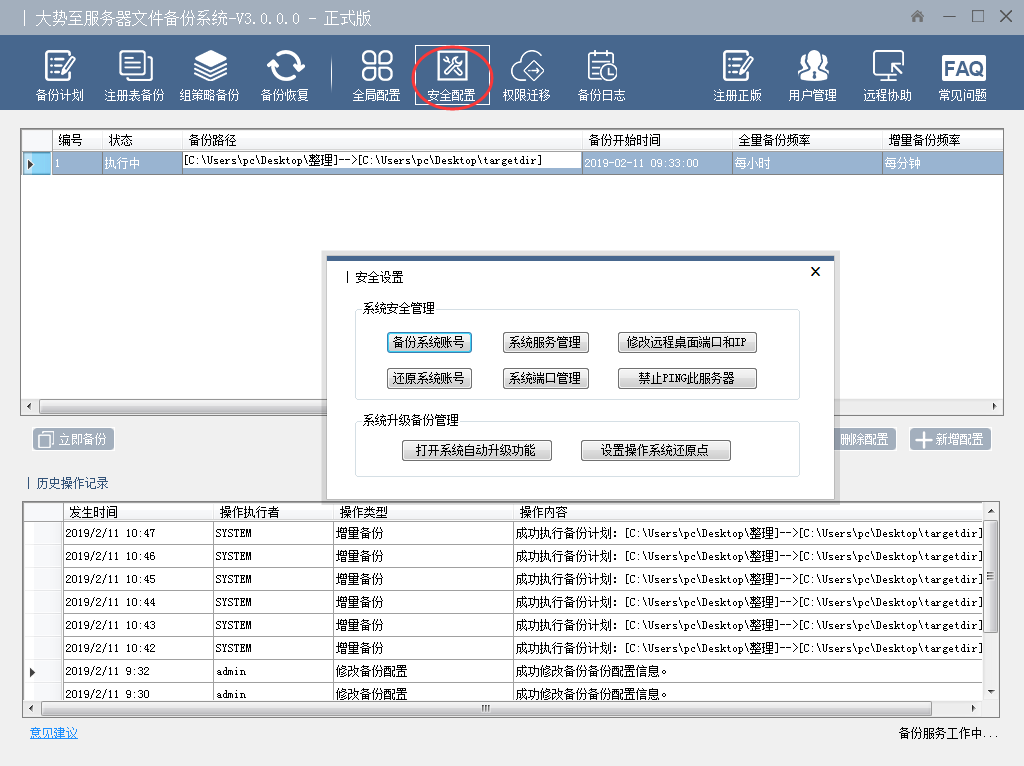Click 设置操作系统还原点 button
The width and height of the screenshot is (1024, 766).
656,451
